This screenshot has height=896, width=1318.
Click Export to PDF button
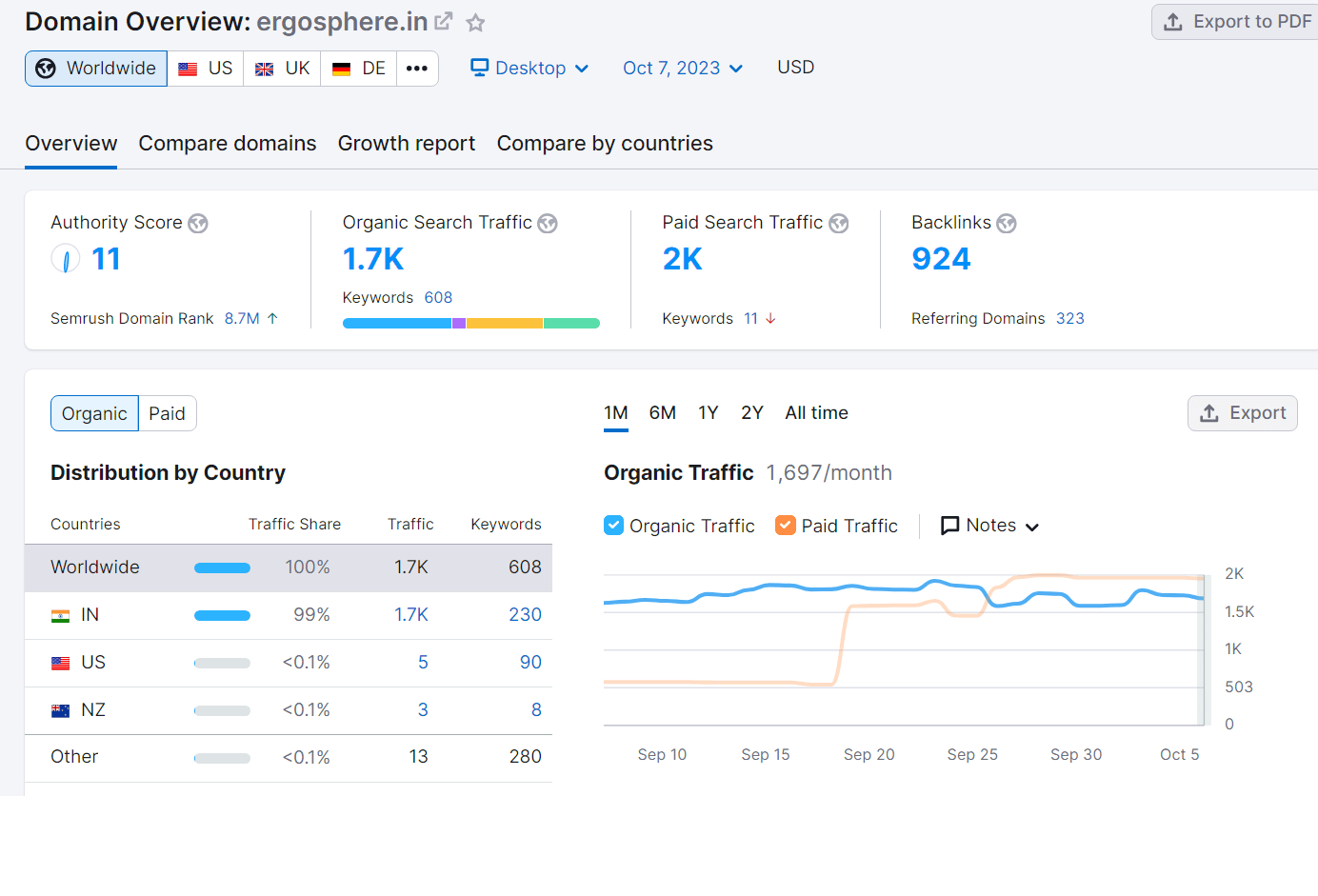tap(1235, 22)
